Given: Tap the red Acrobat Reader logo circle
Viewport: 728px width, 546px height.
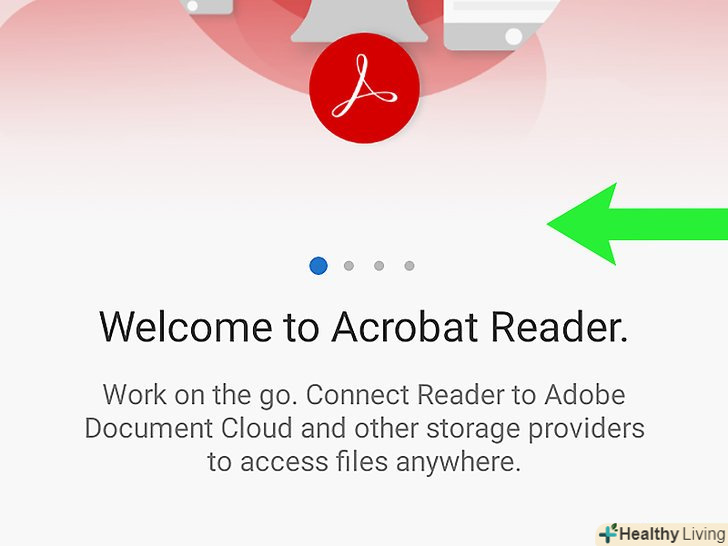Looking at the screenshot, I should [x=364, y=88].
